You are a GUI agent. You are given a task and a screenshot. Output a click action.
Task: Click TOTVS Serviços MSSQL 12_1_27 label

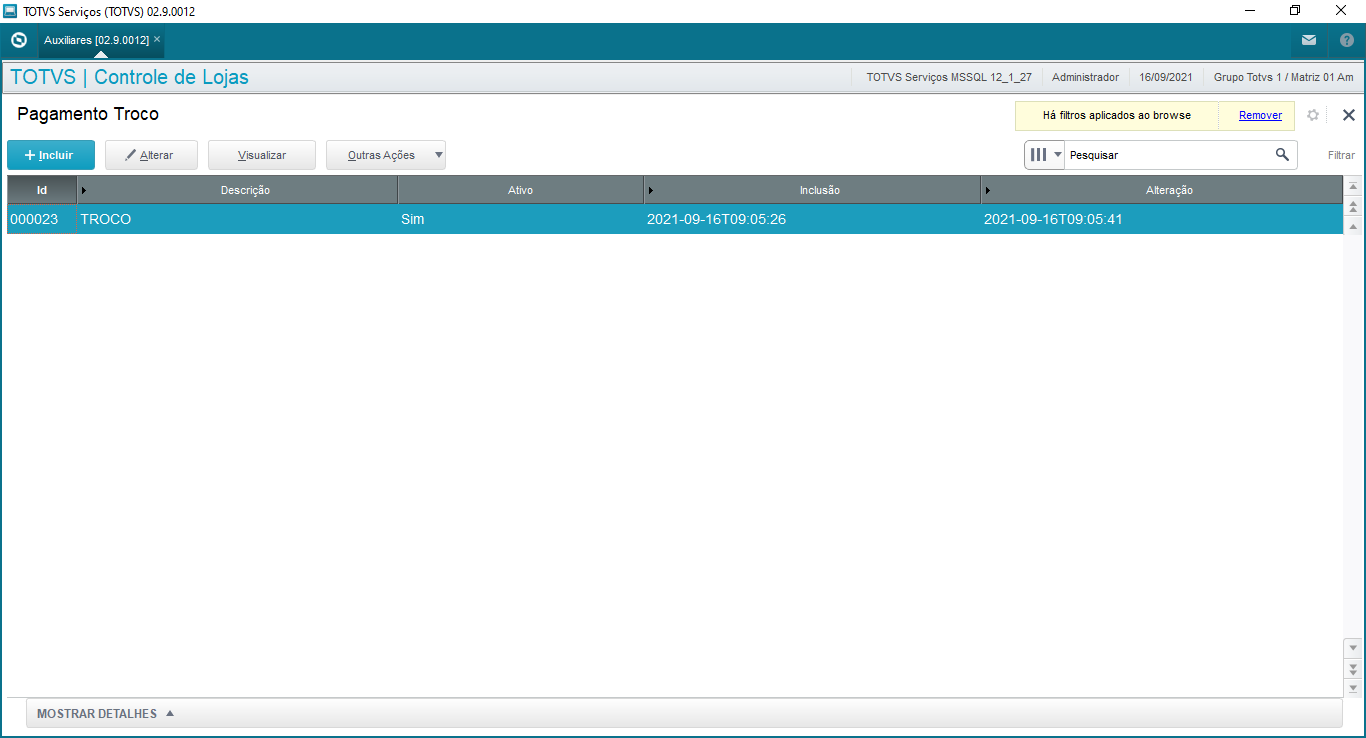tap(949, 77)
